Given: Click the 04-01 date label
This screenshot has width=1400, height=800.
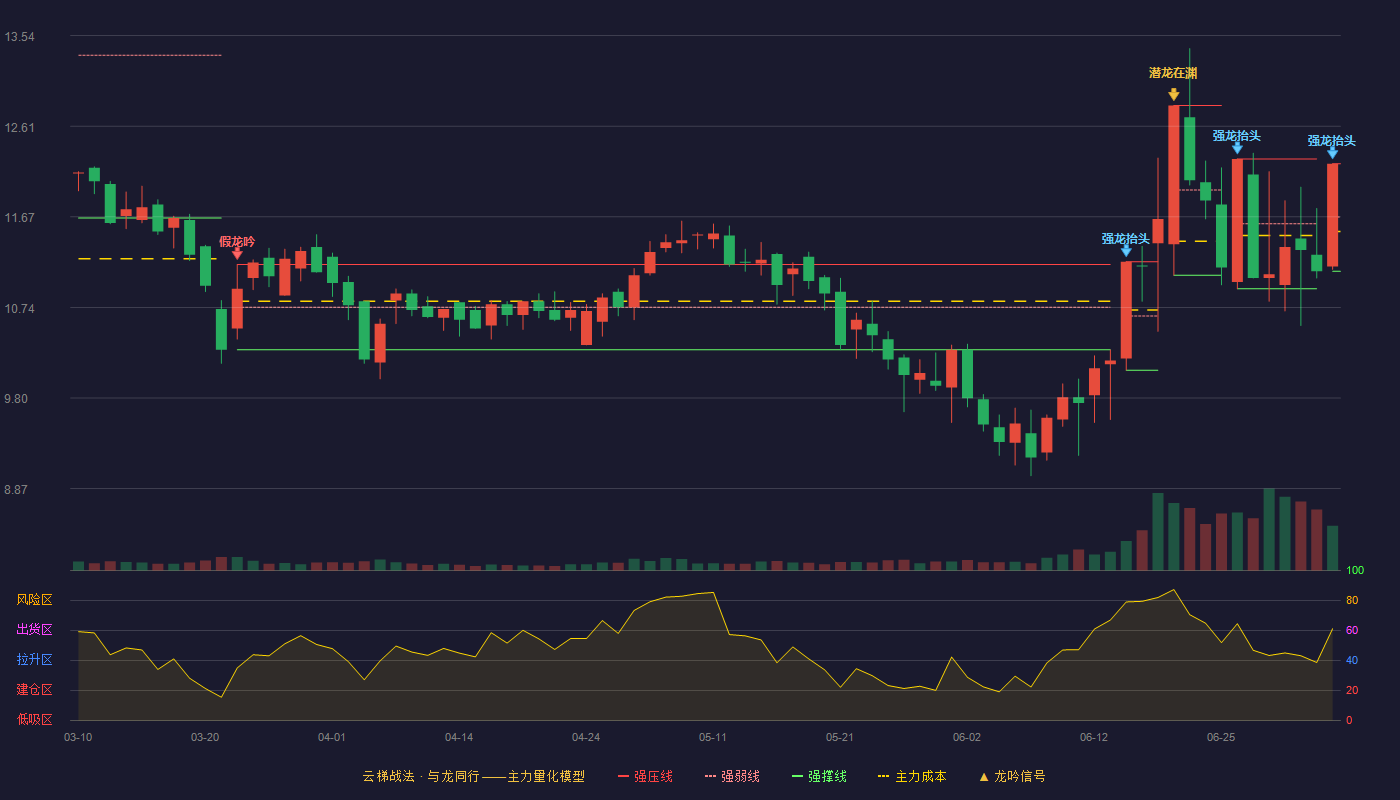Looking at the screenshot, I should click(x=332, y=737).
